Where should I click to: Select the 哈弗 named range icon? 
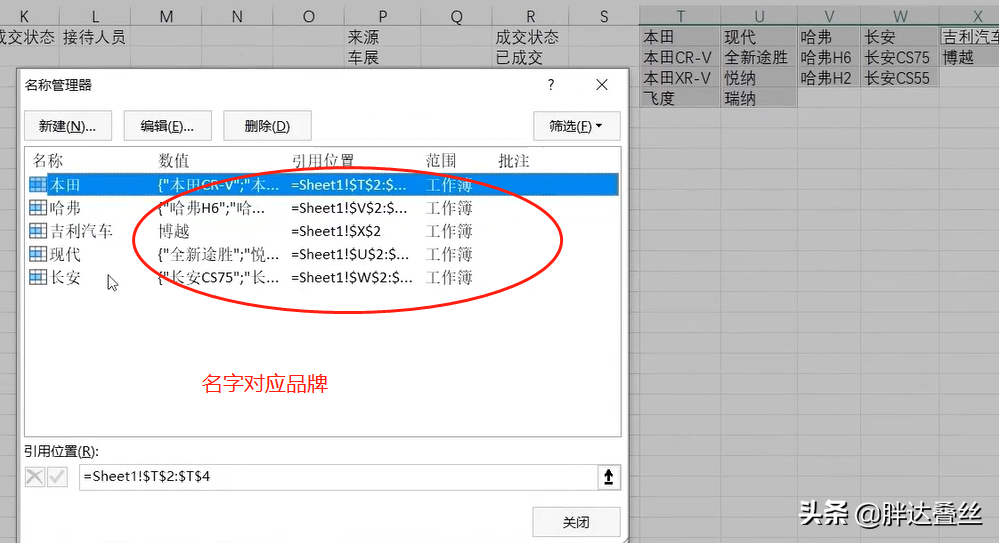pos(38,208)
